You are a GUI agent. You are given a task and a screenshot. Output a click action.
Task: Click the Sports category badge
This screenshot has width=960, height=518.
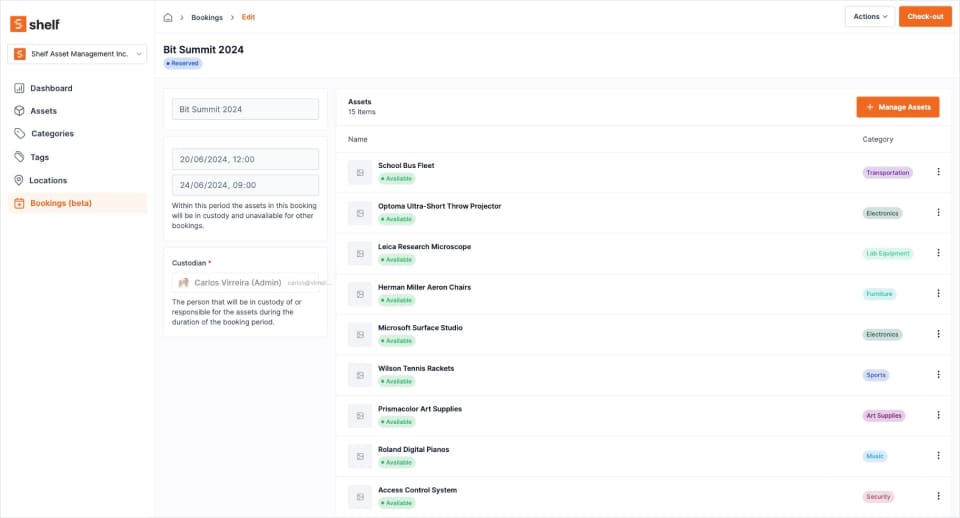point(876,375)
